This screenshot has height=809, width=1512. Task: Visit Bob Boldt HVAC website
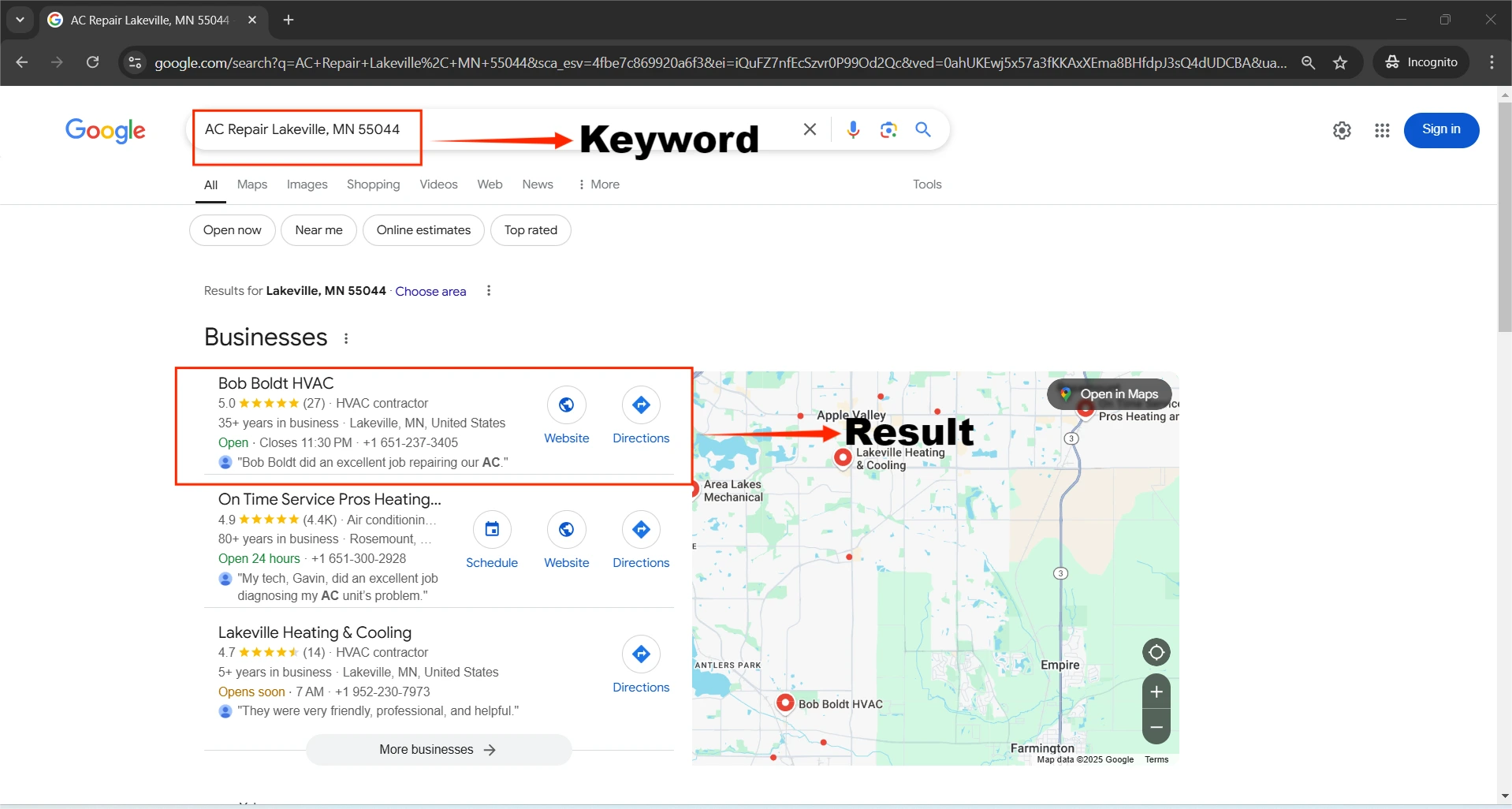[566, 416]
